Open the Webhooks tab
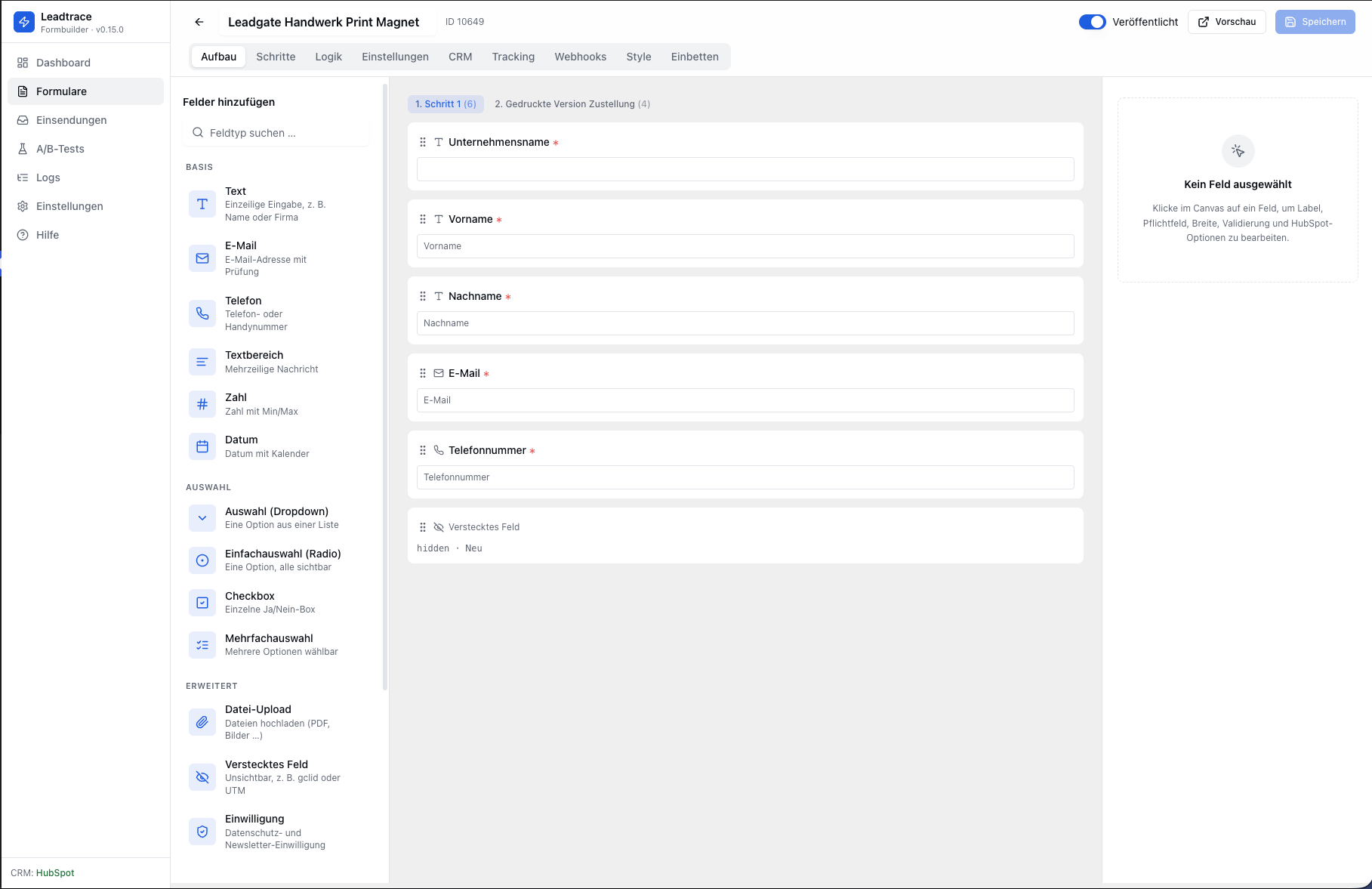The image size is (1372, 889). [x=581, y=57]
